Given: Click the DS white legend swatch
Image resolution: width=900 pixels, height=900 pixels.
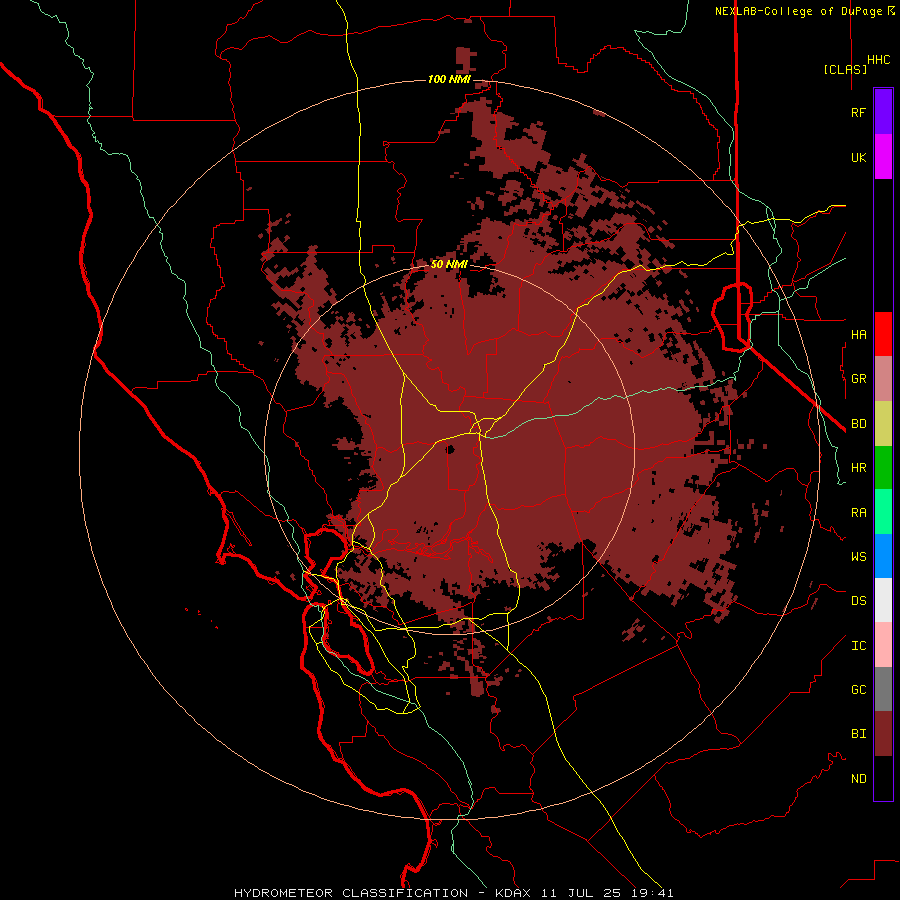Looking at the screenshot, I should tap(883, 600).
